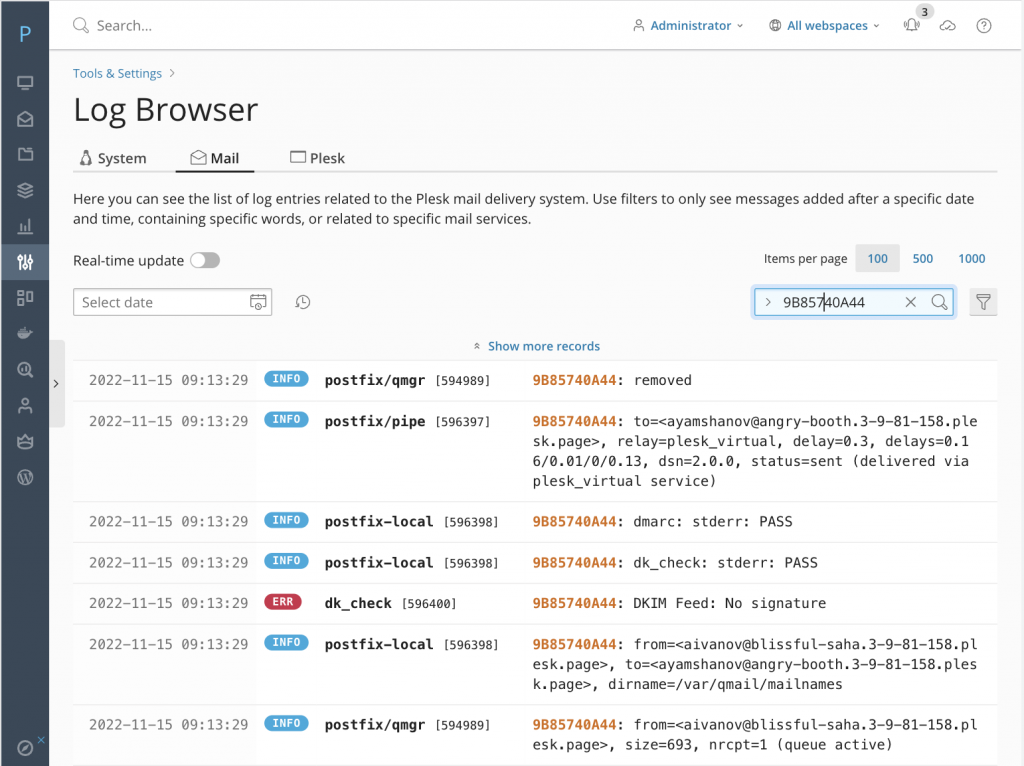Click 'postfix/pipe' service name

point(375,421)
